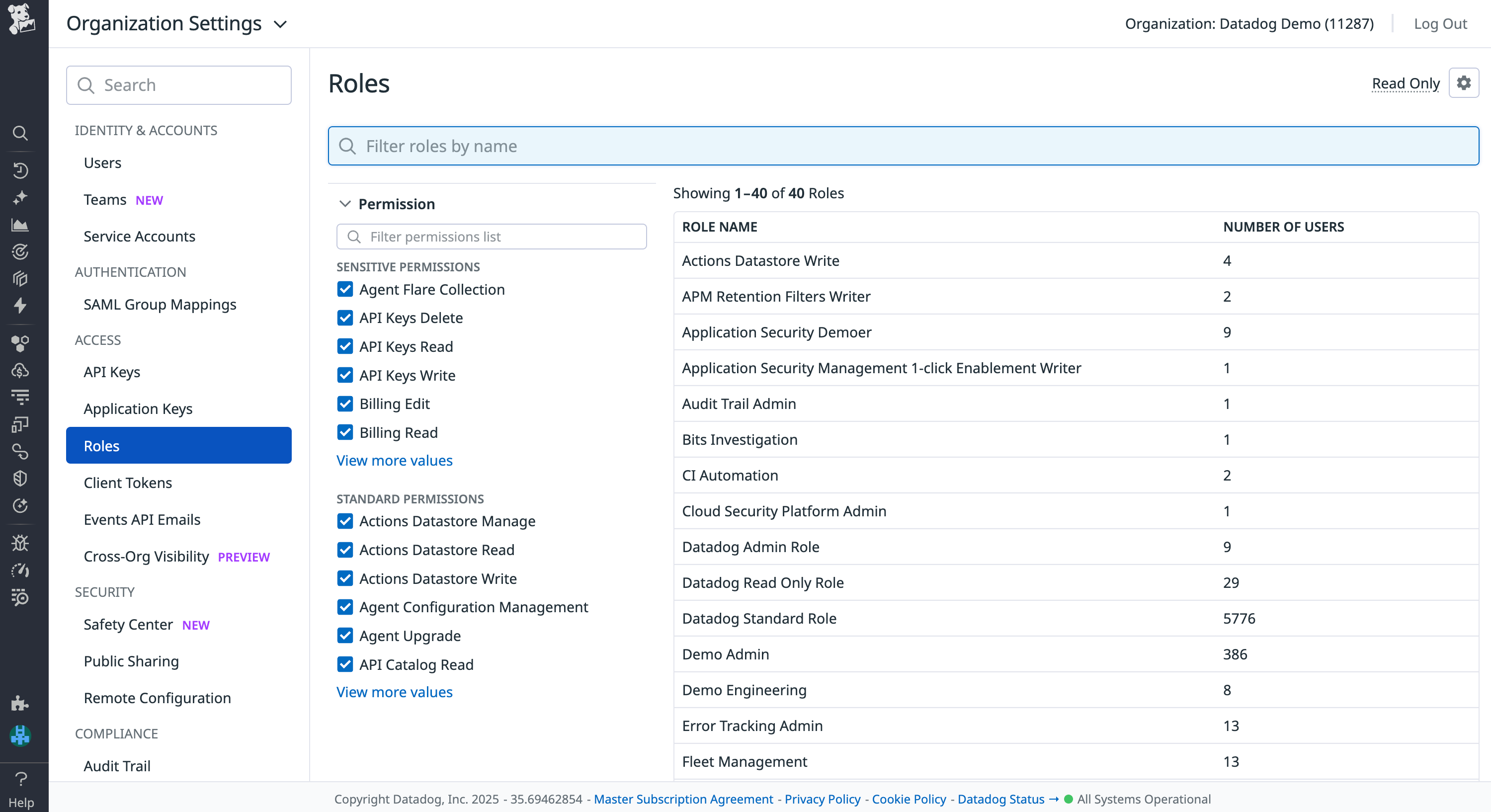Click the Log Out button
Viewport: 1491px width, 812px height.
1440,24
